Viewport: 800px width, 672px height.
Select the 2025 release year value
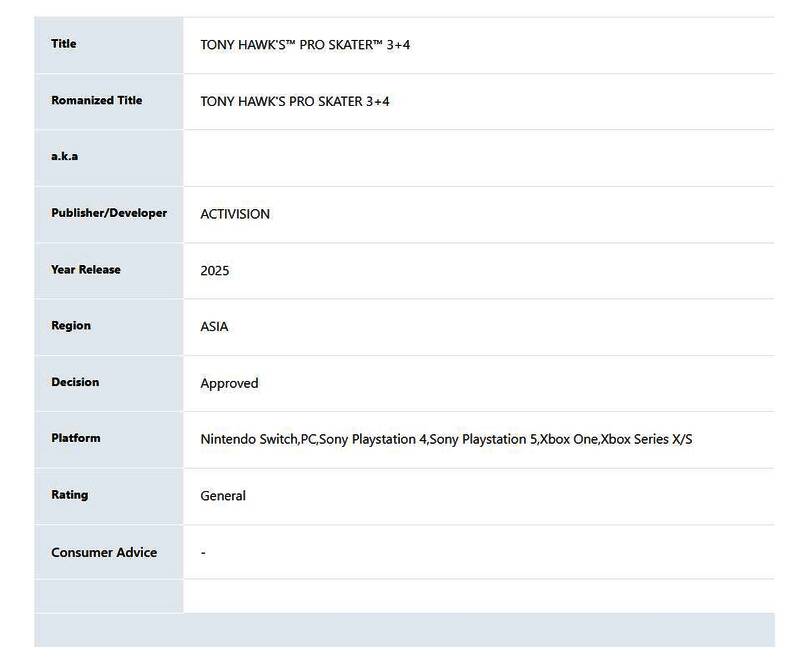pyautogui.click(x=215, y=270)
